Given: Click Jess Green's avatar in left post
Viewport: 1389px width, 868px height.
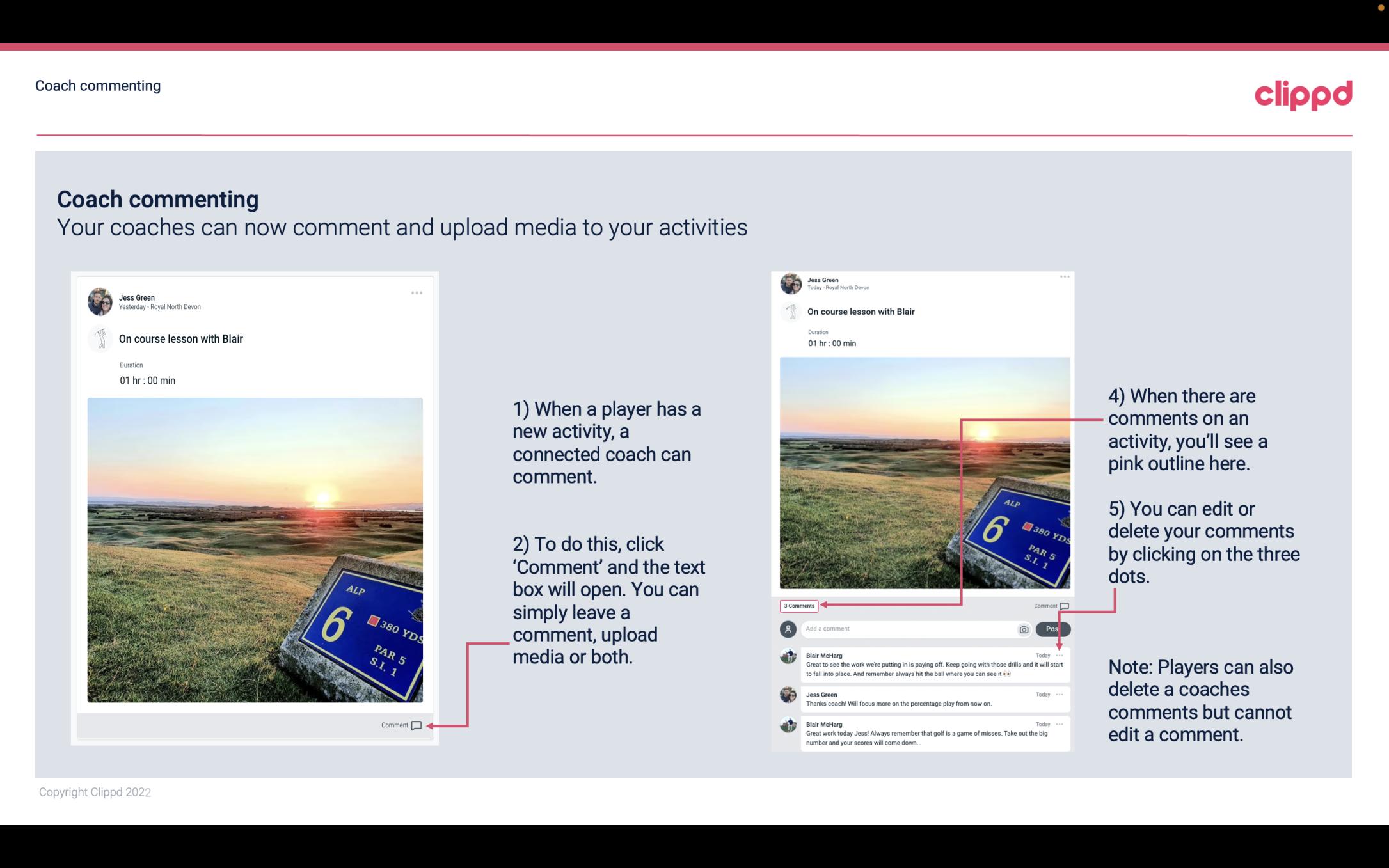Looking at the screenshot, I should pyautogui.click(x=100, y=302).
